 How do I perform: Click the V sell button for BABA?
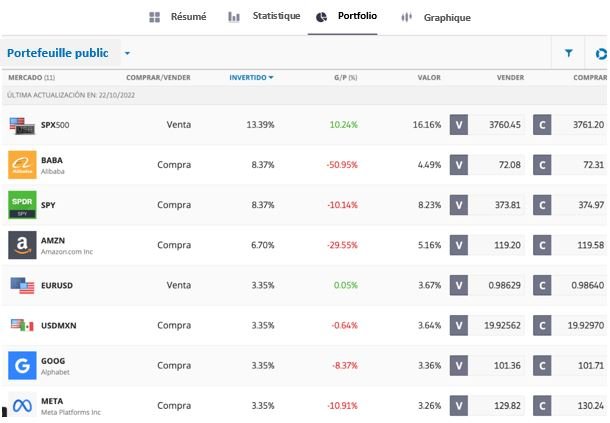pyautogui.click(x=459, y=165)
